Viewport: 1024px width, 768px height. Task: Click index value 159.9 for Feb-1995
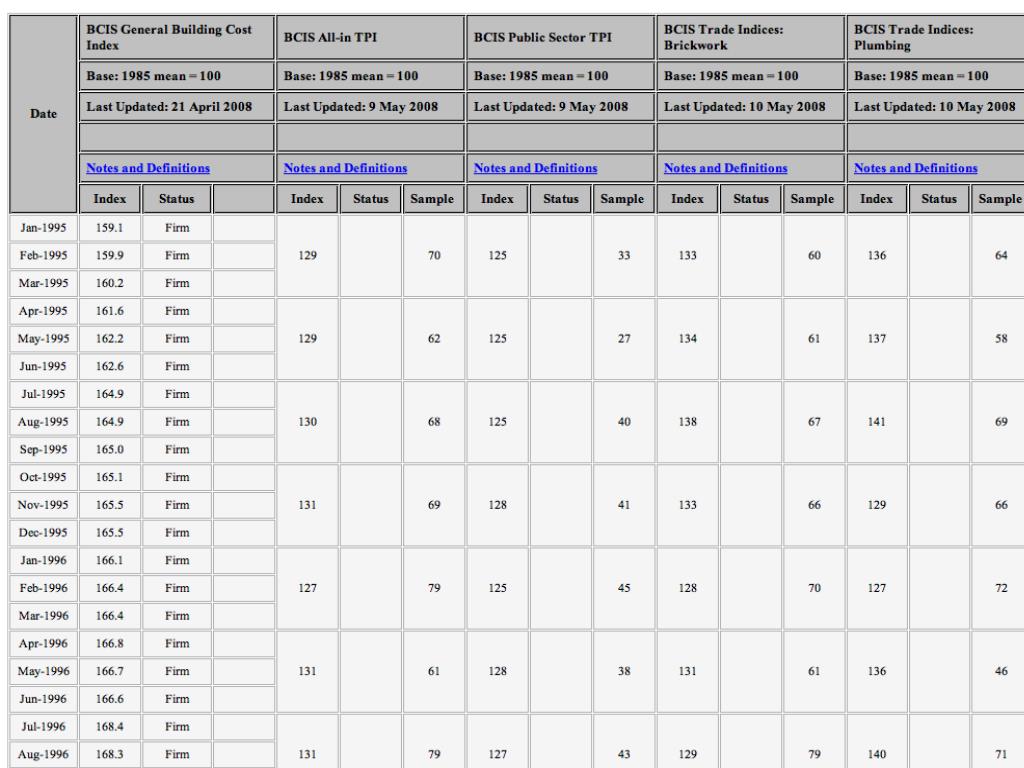pyautogui.click(x=110, y=255)
